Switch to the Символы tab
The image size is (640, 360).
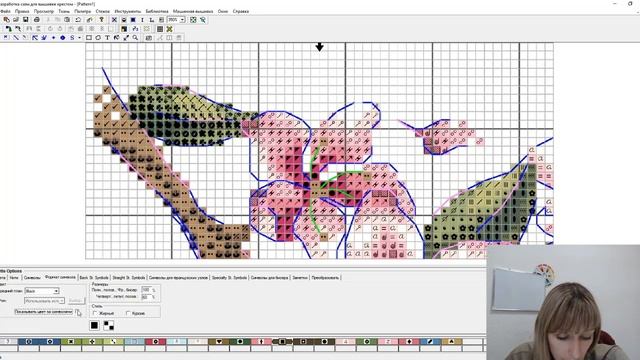click(x=32, y=278)
